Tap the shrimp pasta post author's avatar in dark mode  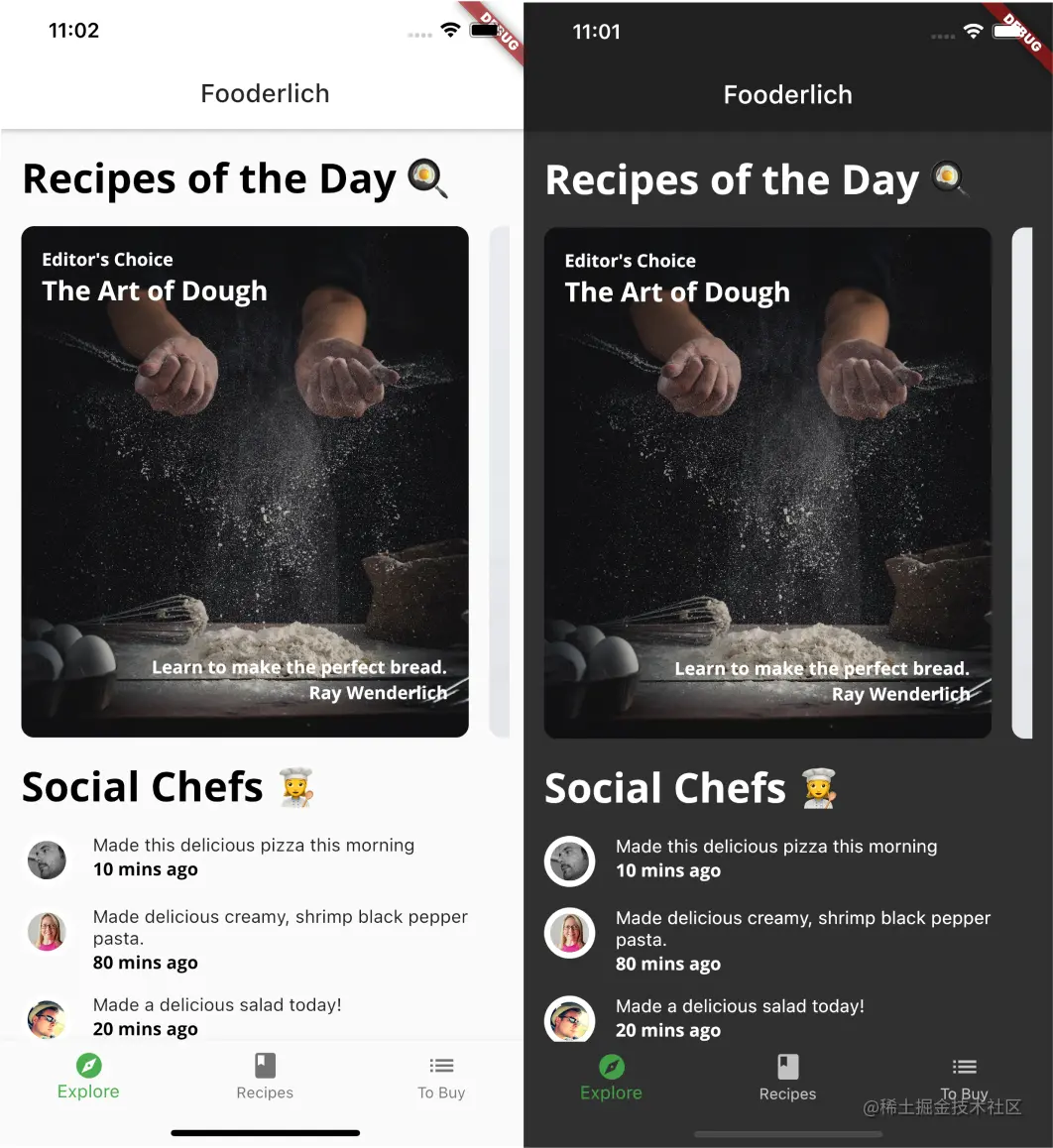click(570, 934)
